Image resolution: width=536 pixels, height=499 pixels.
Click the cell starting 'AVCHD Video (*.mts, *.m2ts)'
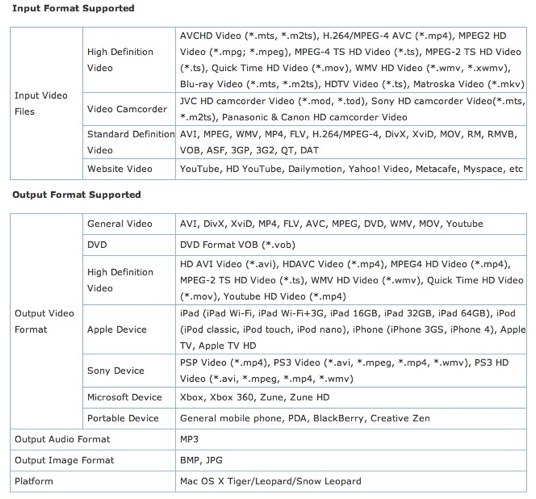point(351,60)
